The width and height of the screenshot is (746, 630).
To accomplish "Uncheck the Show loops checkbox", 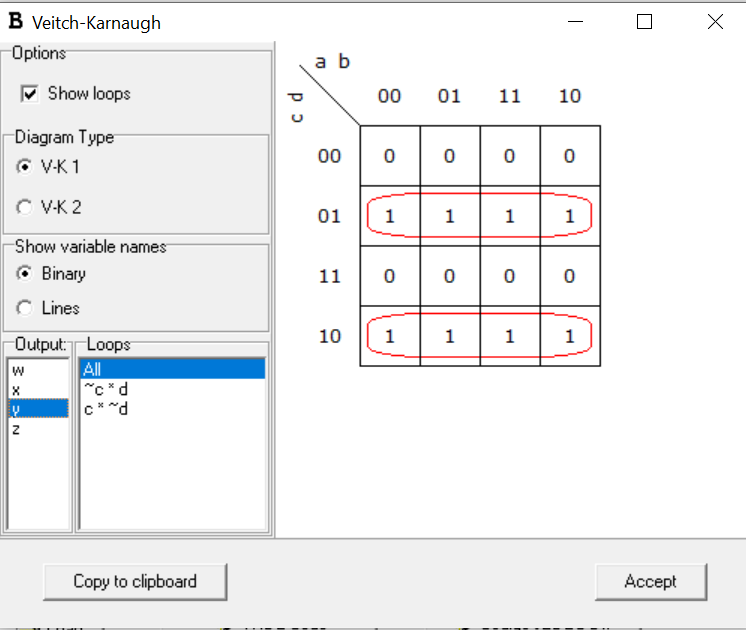I will (x=29, y=94).
